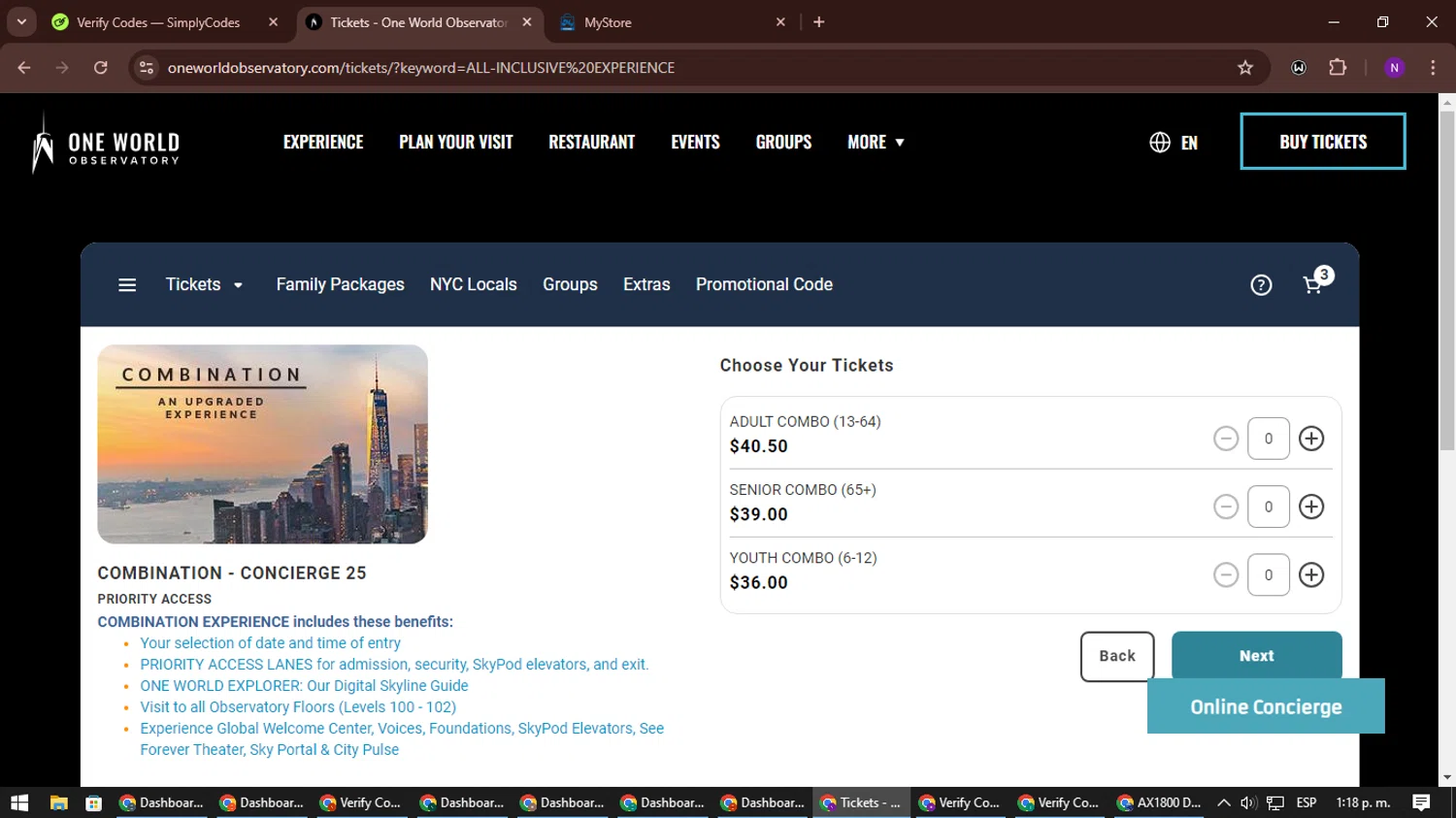Image resolution: width=1456 pixels, height=818 pixels.
Task: Open the Online Concierge chat
Action: (x=1266, y=706)
